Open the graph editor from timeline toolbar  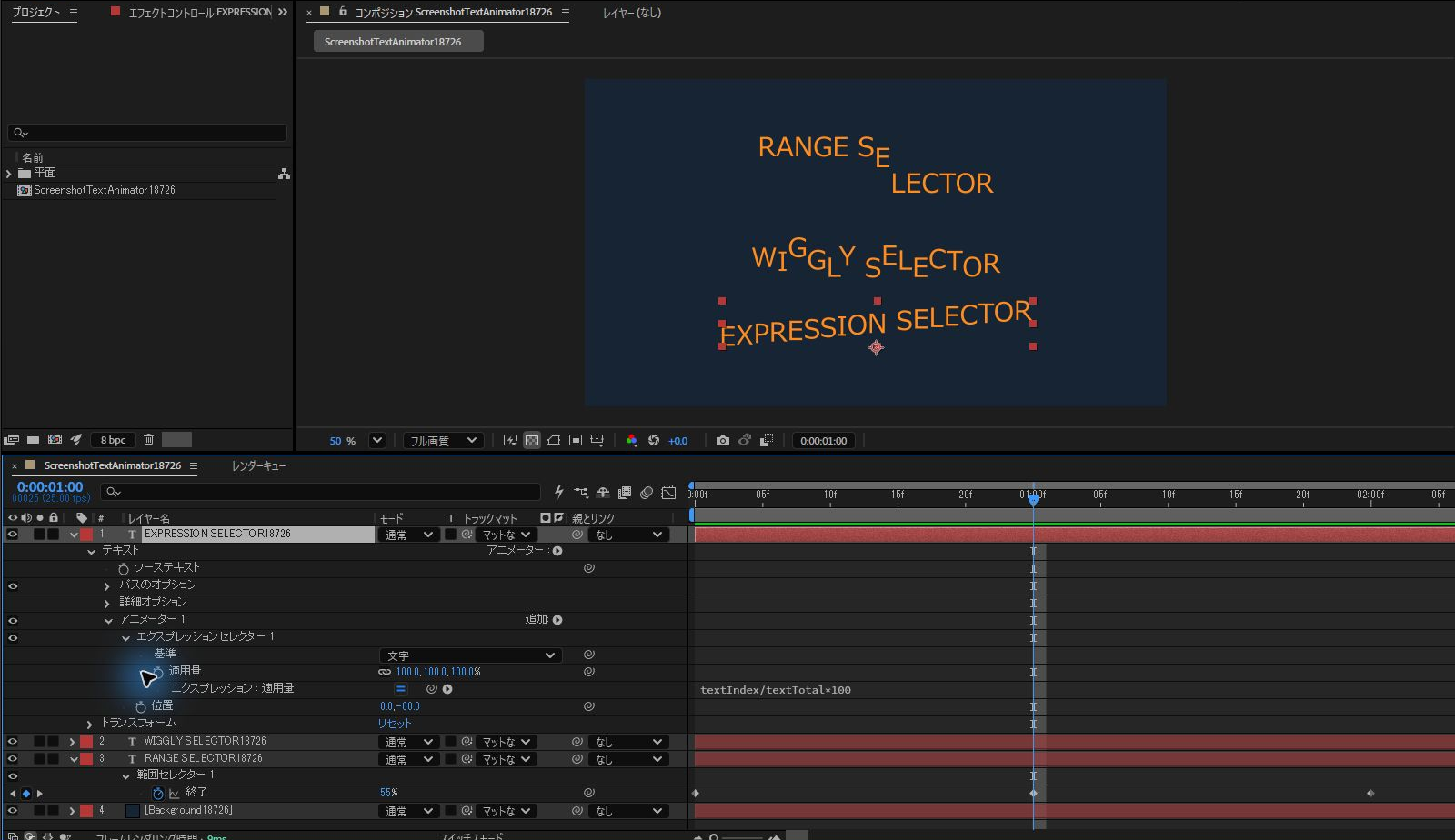pos(668,493)
